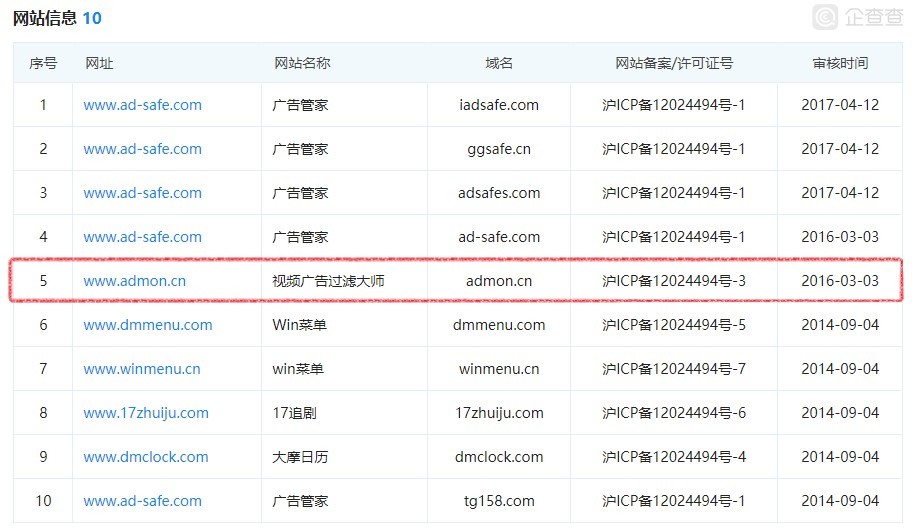The height and width of the screenshot is (531, 915).
Task: Select the domain cell ggsafe.cn
Action: pos(499,149)
